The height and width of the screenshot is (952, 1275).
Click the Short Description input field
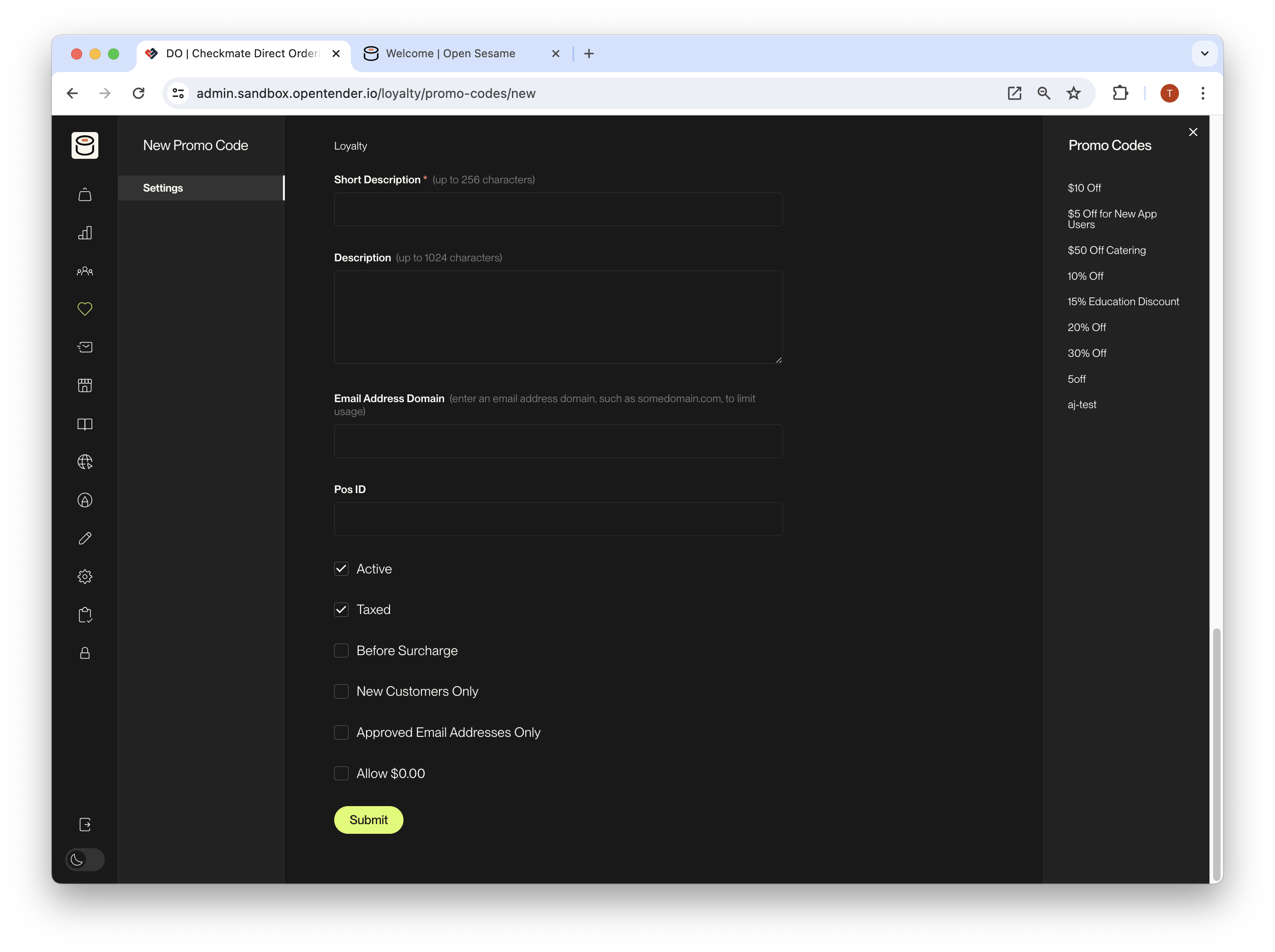[558, 209]
